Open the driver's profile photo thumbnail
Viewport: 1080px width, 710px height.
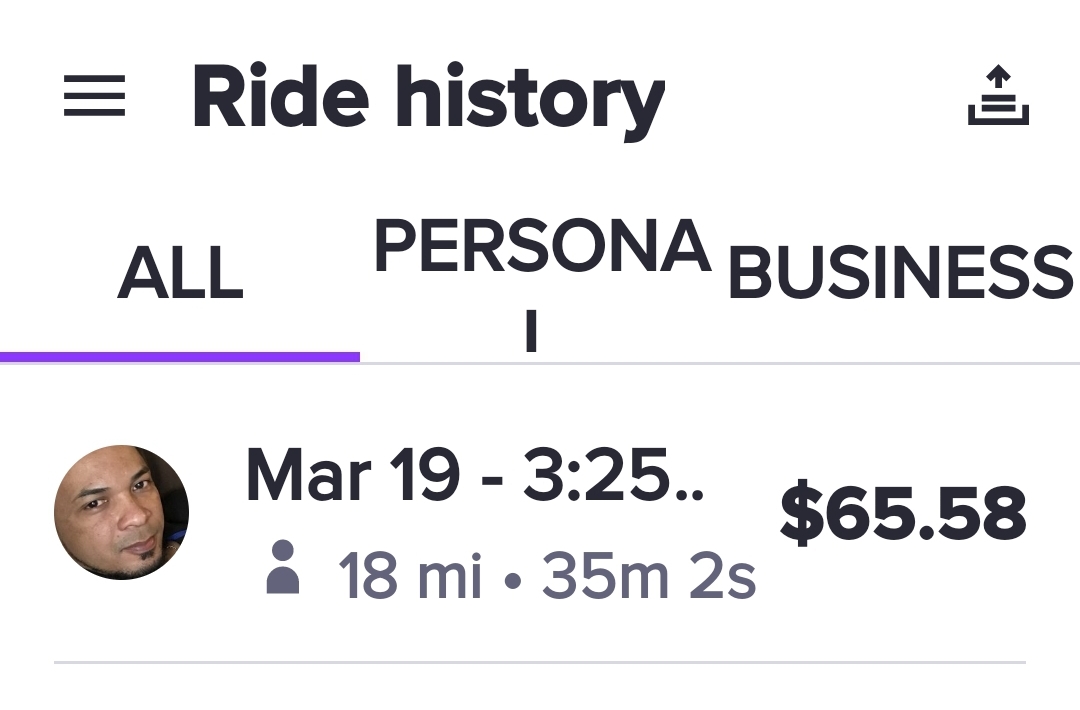121,512
